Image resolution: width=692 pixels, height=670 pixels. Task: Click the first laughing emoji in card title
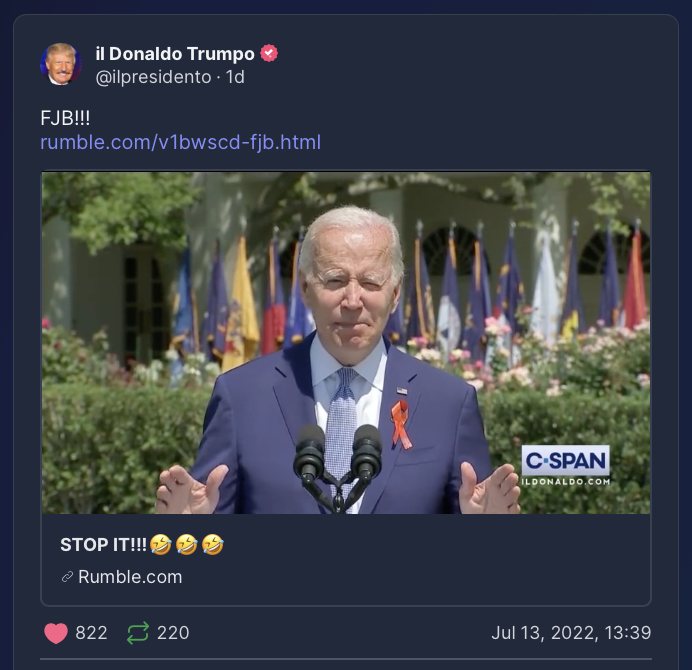[161, 544]
